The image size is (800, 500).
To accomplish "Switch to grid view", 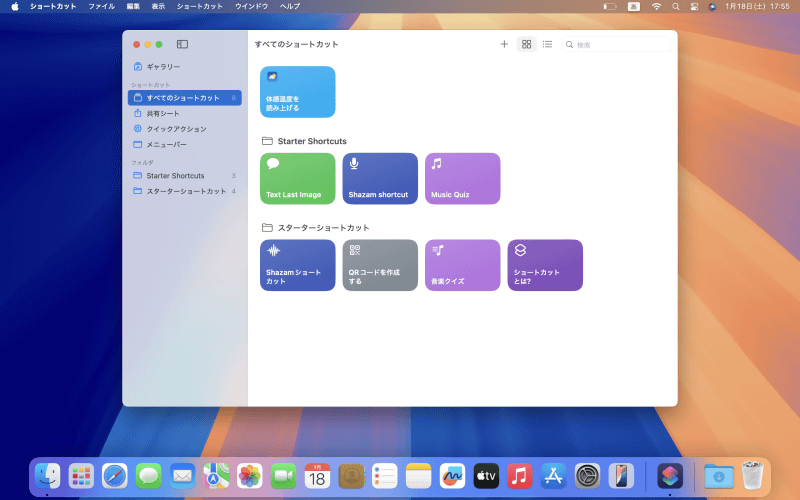I will (527, 44).
